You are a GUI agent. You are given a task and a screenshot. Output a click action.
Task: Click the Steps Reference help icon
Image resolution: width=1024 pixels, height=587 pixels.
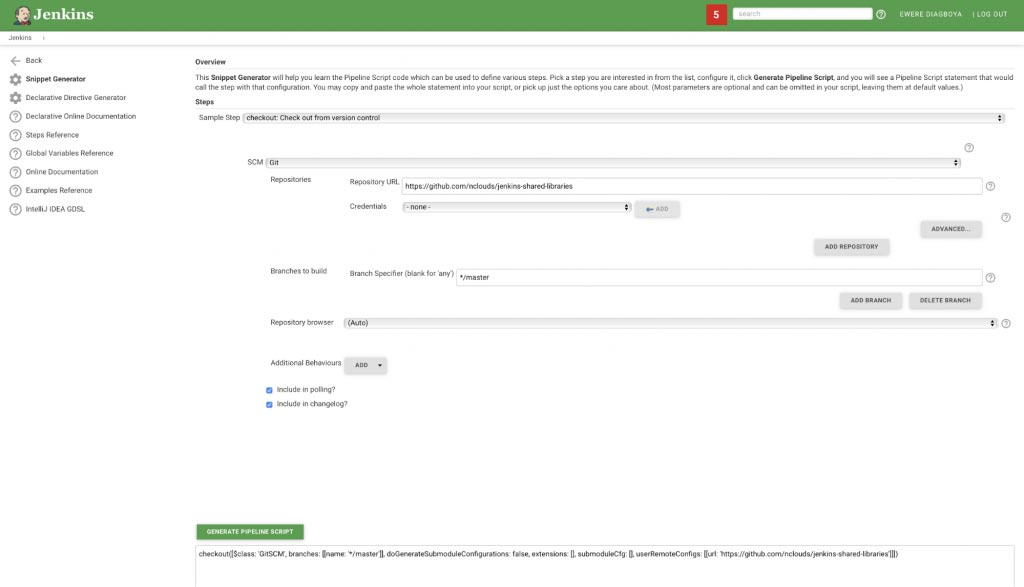coord(15,135)
